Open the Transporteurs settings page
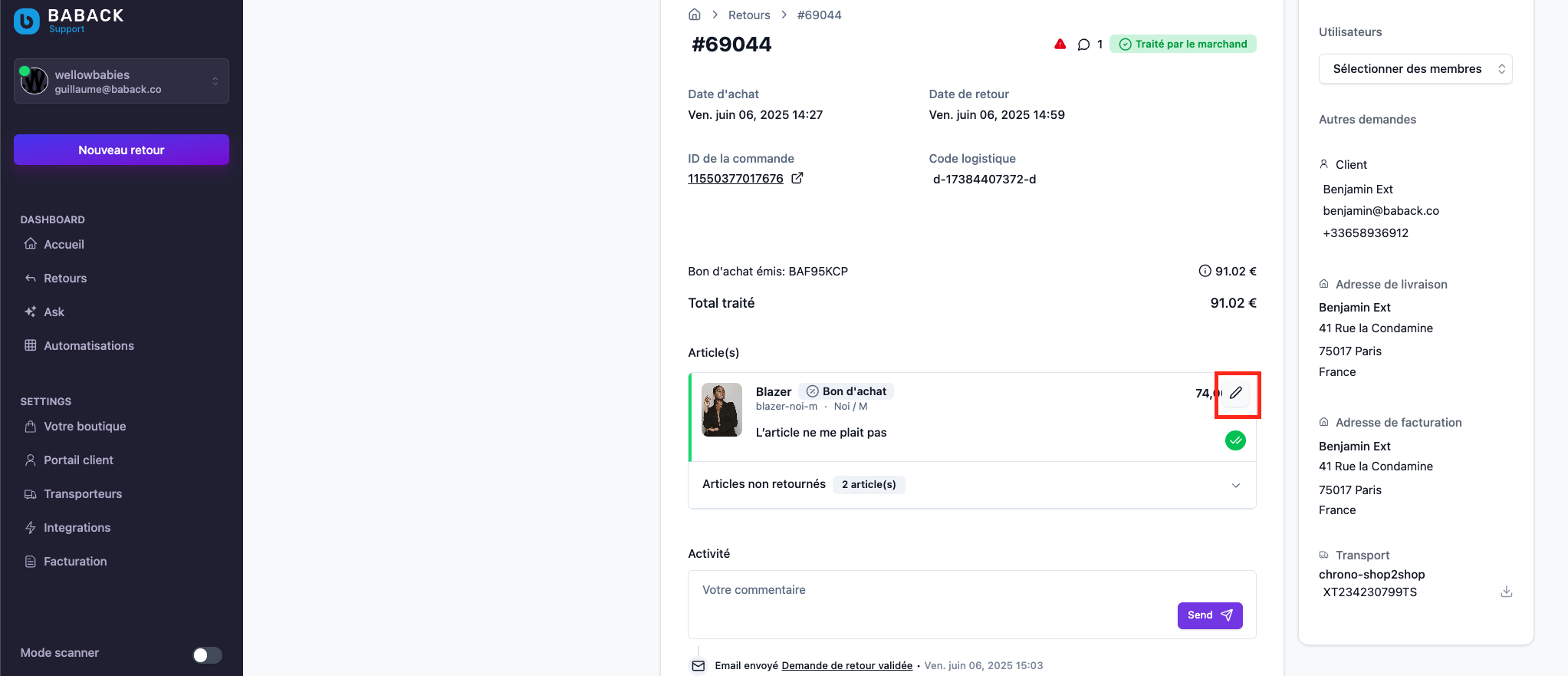The height and width of the screenshot is (676, 1568). coord(83,493)
